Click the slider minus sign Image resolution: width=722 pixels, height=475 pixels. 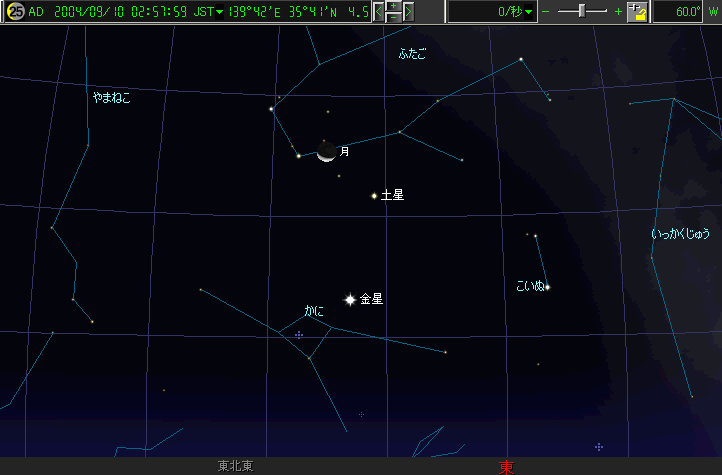(547, 12)
